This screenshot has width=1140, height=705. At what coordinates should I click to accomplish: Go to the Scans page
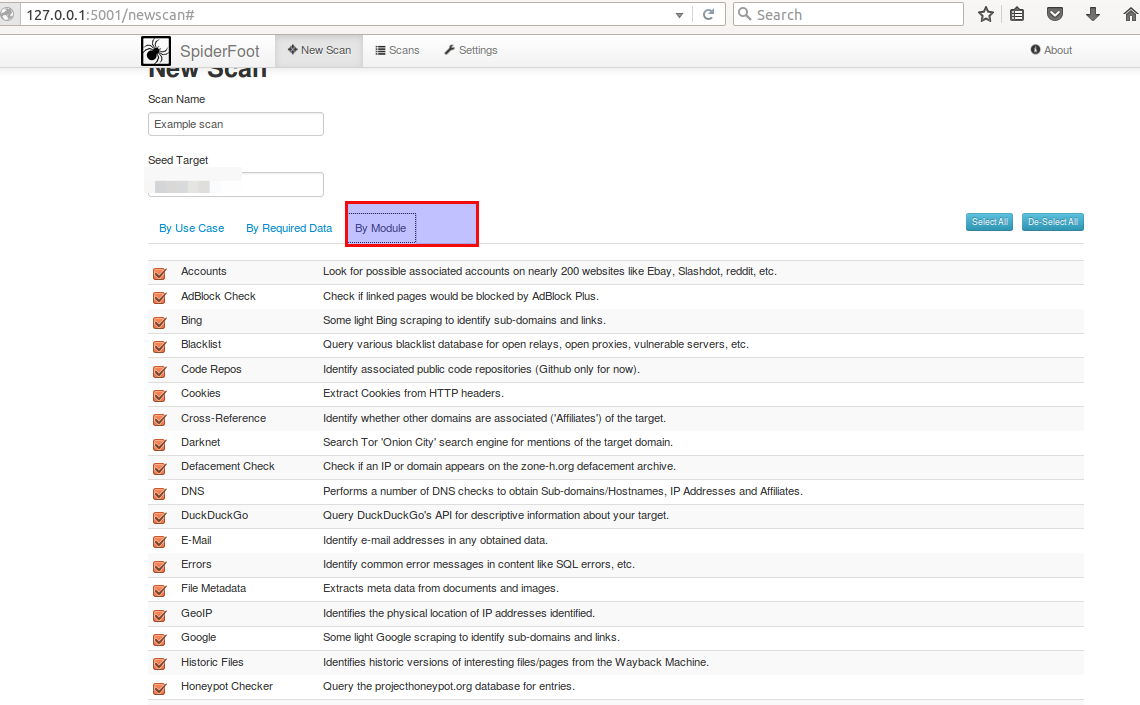click(397, 50)
